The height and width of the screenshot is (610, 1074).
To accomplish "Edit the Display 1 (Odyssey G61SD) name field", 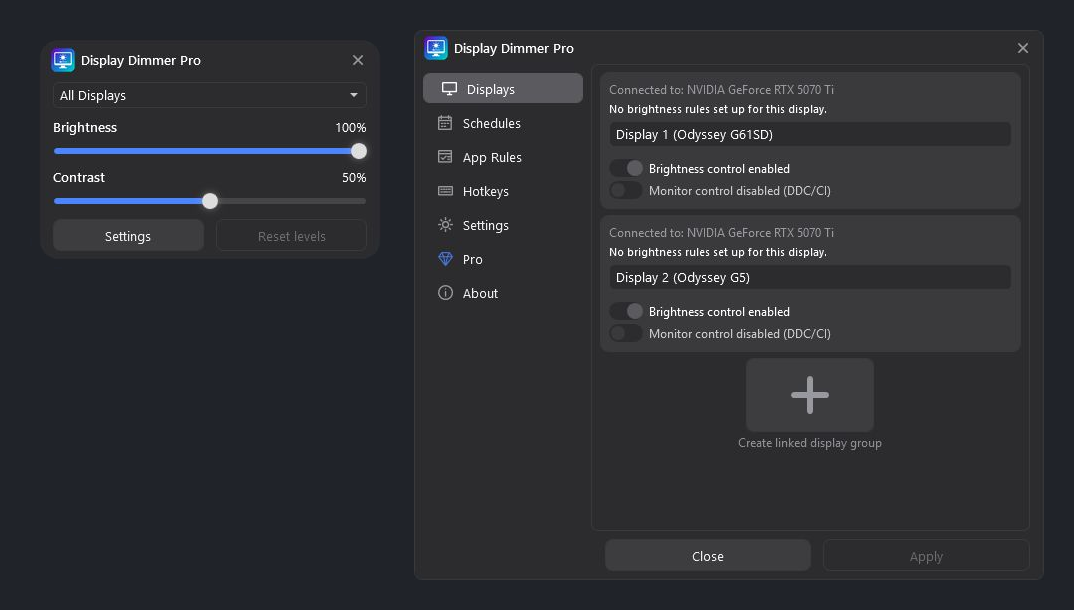I will [810, 134].
